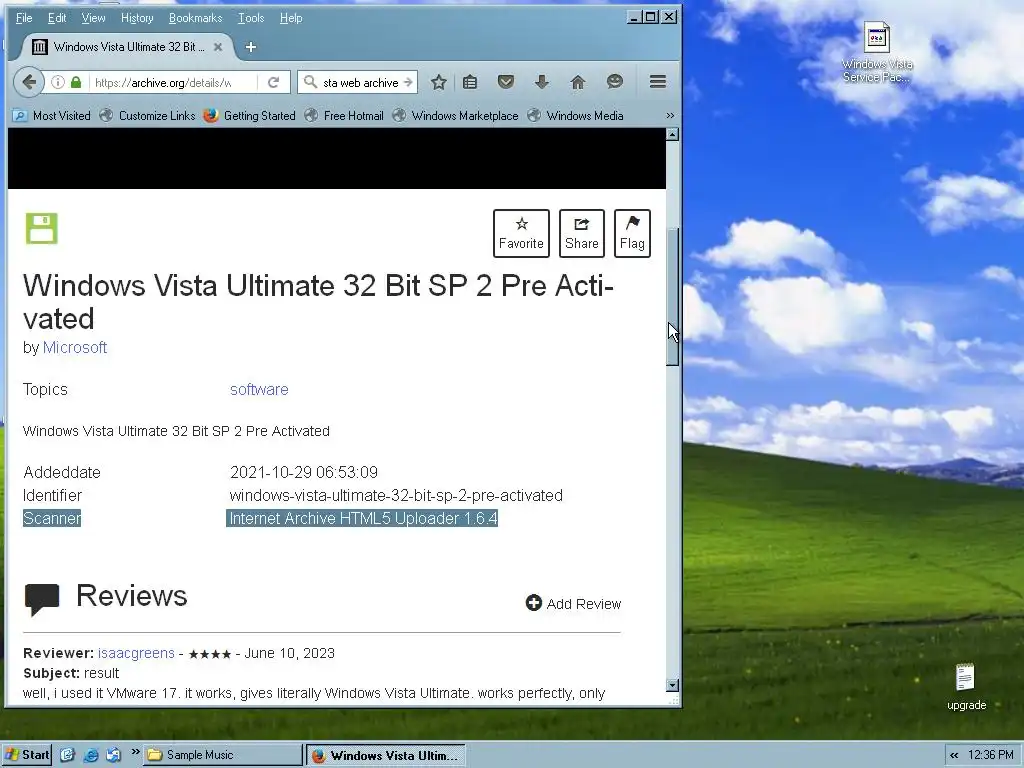Click the green floppy disk software icon
The height and width of the screenshot is (768, 1024).
pos(42,229)
